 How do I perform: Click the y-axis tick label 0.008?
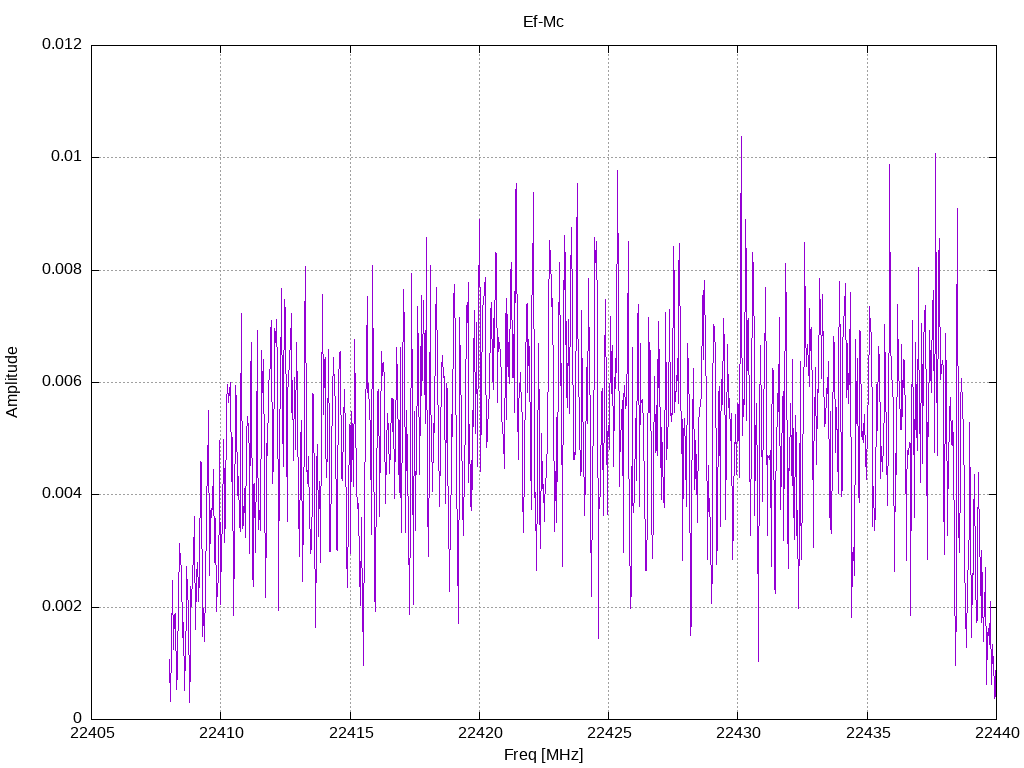62,269
